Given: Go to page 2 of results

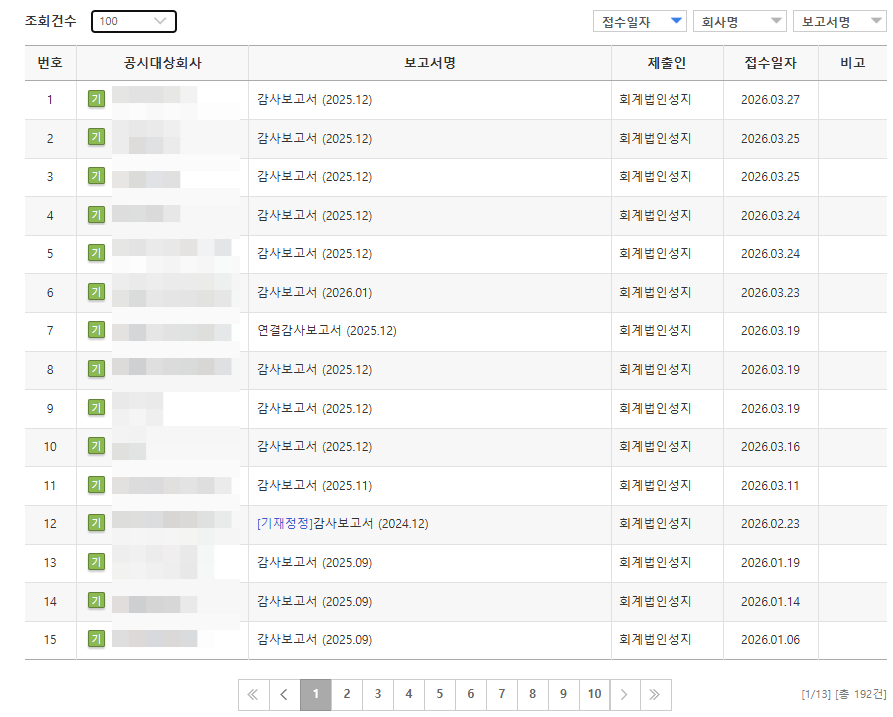Looking at the screenshot, I should click(x=346, y=694).
